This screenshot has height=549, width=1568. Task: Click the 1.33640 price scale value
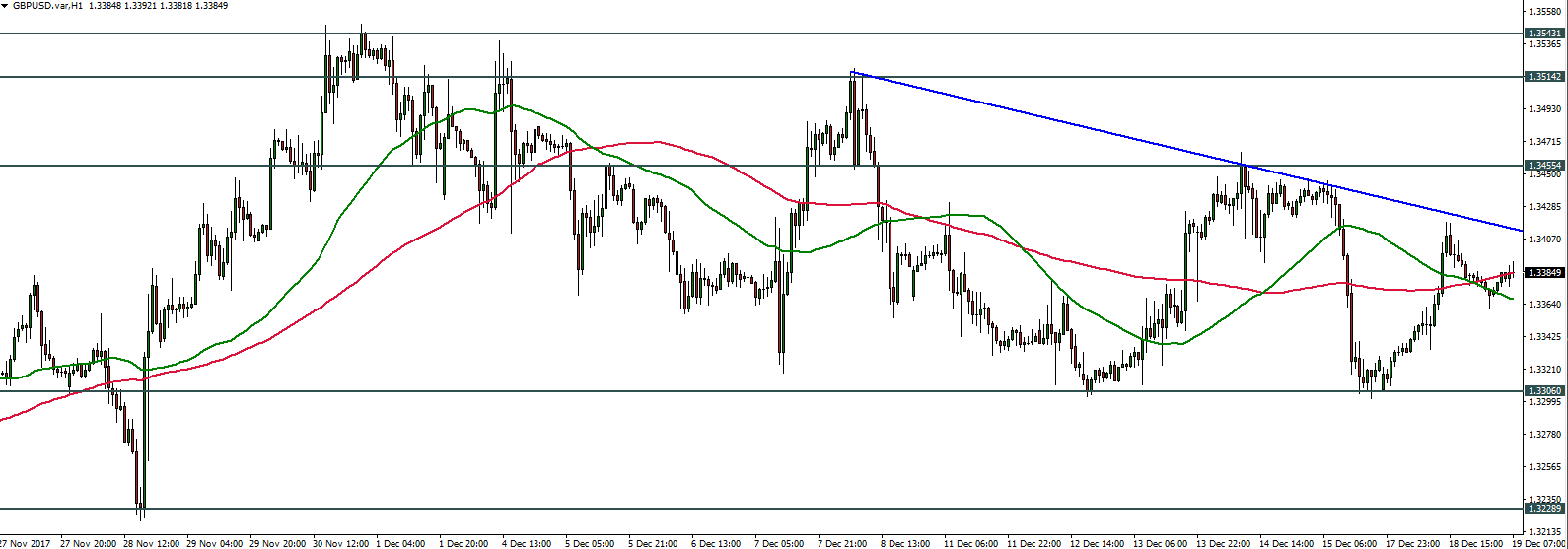click(x=1545, y=305)
